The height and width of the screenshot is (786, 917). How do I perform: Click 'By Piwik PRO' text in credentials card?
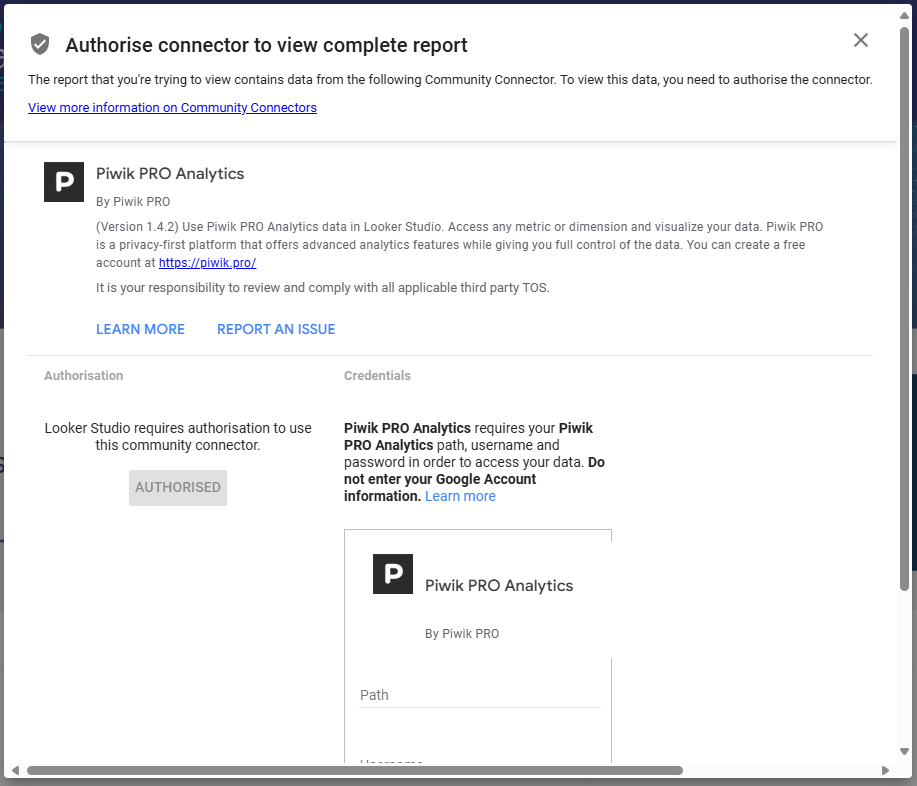click(x=462, y=634)
